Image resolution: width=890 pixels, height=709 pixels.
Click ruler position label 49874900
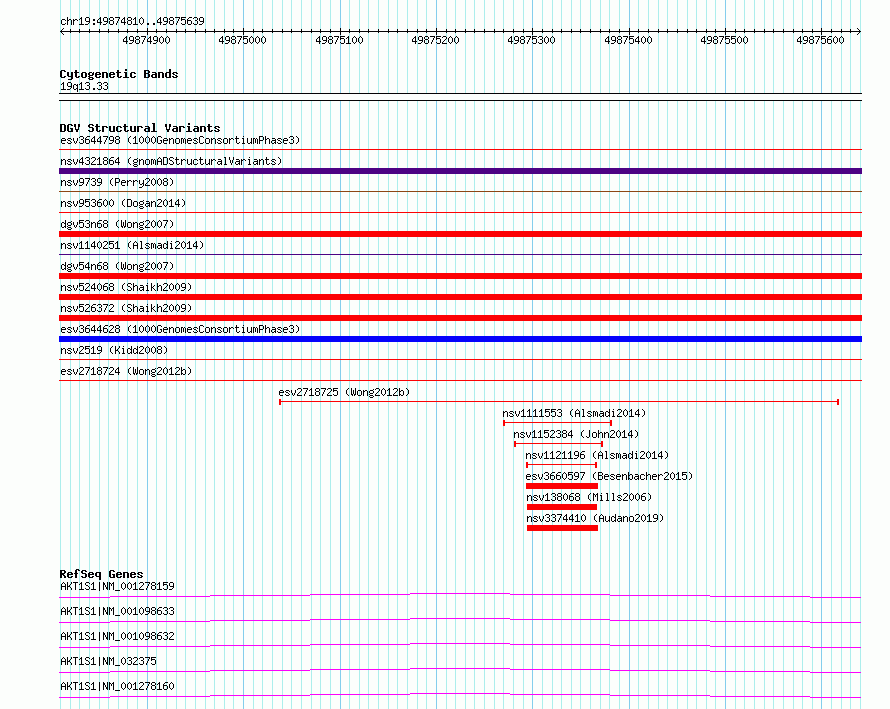coord(146,40)
